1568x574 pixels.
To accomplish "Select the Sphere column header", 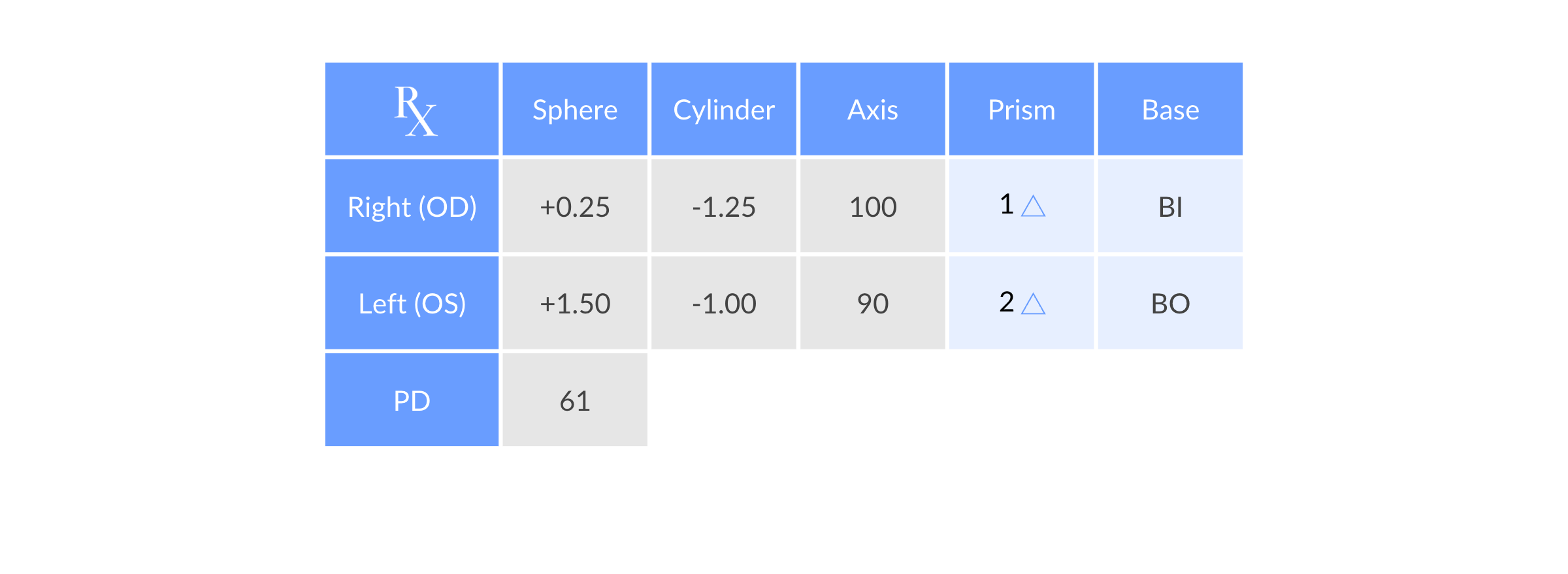I will 575,110.
